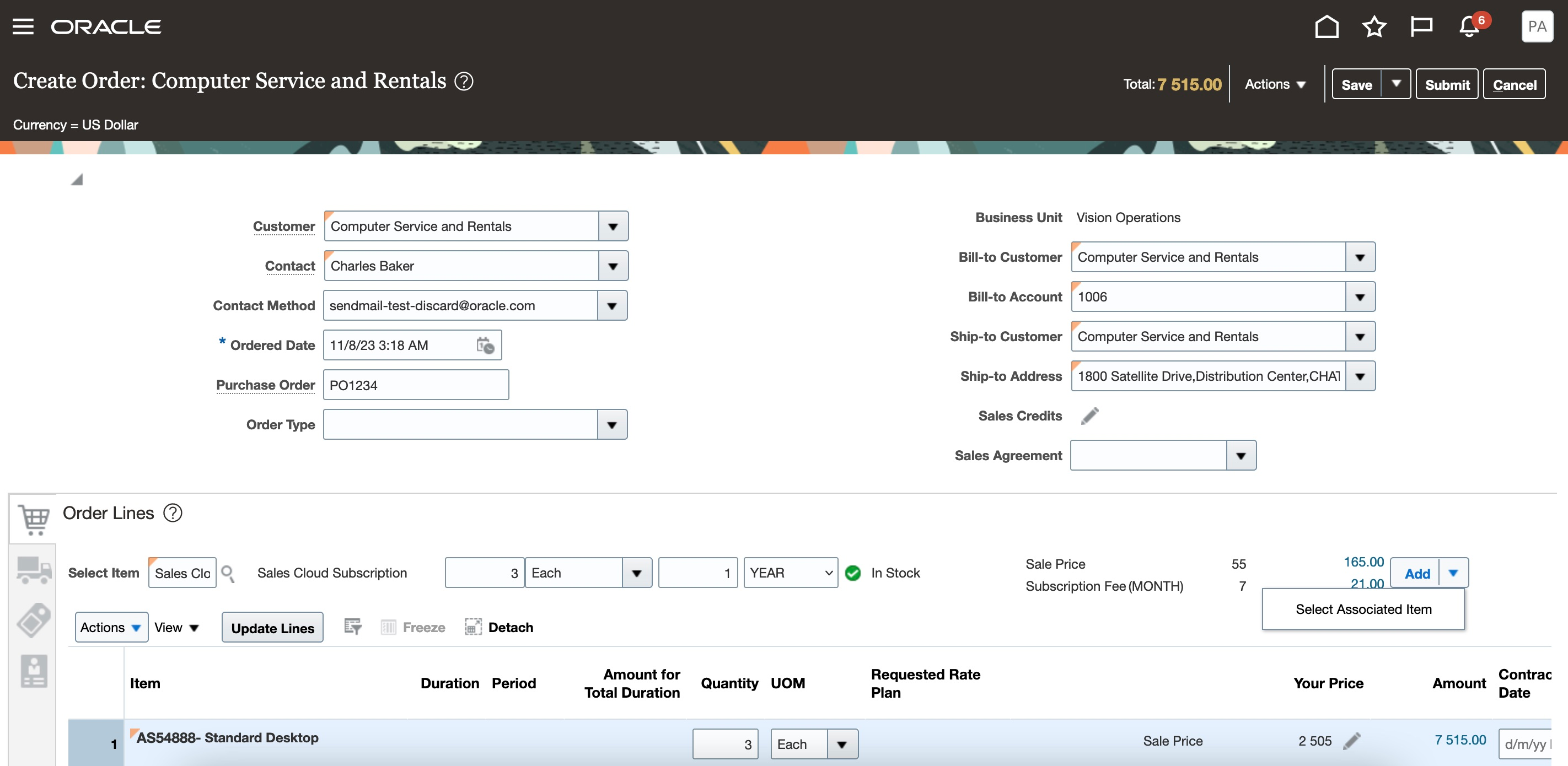
Task: Click Select Item search field
Action: tap(182, 573)
